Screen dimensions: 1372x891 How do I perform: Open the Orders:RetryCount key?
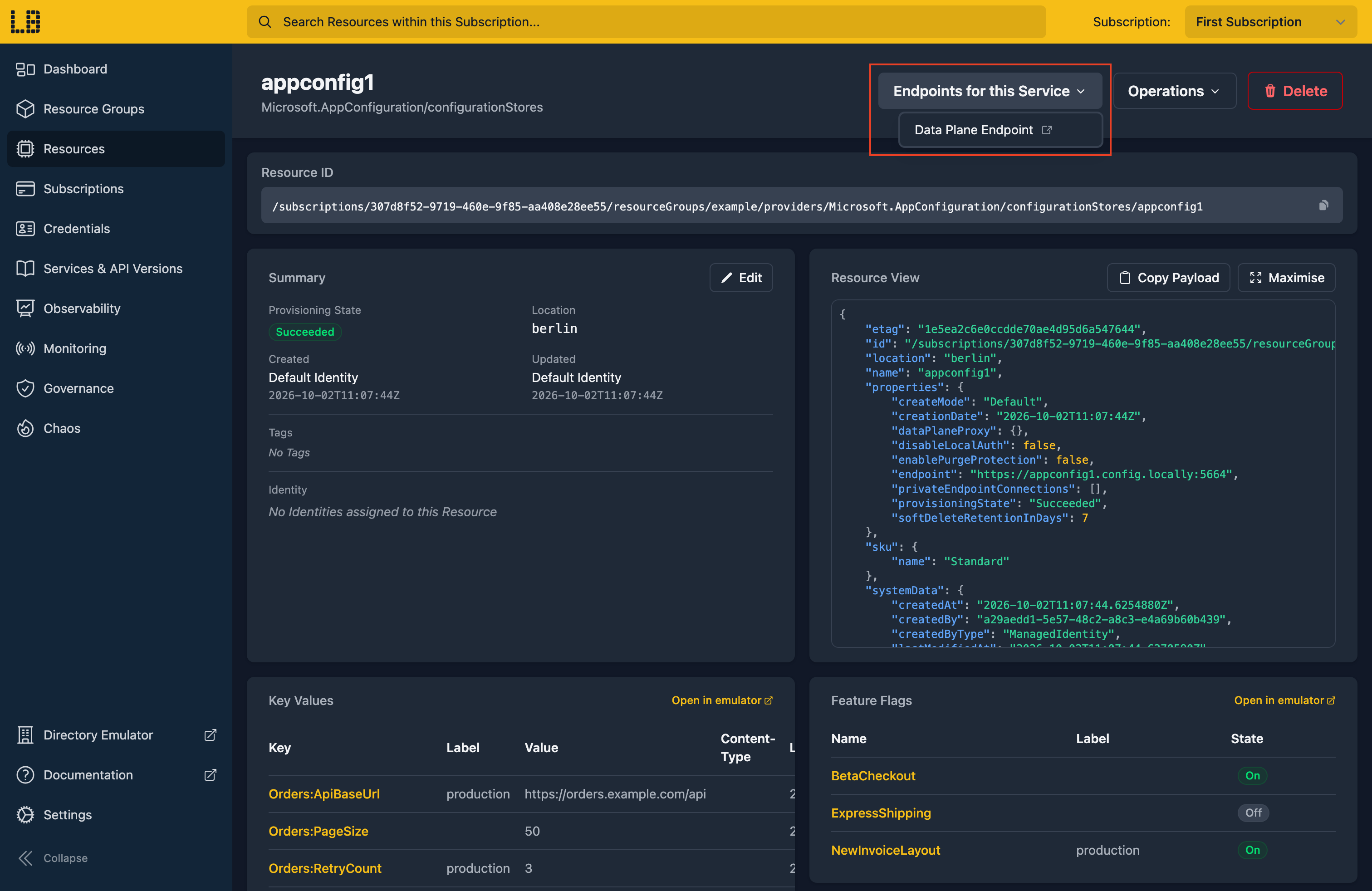(x=325, y=868)
